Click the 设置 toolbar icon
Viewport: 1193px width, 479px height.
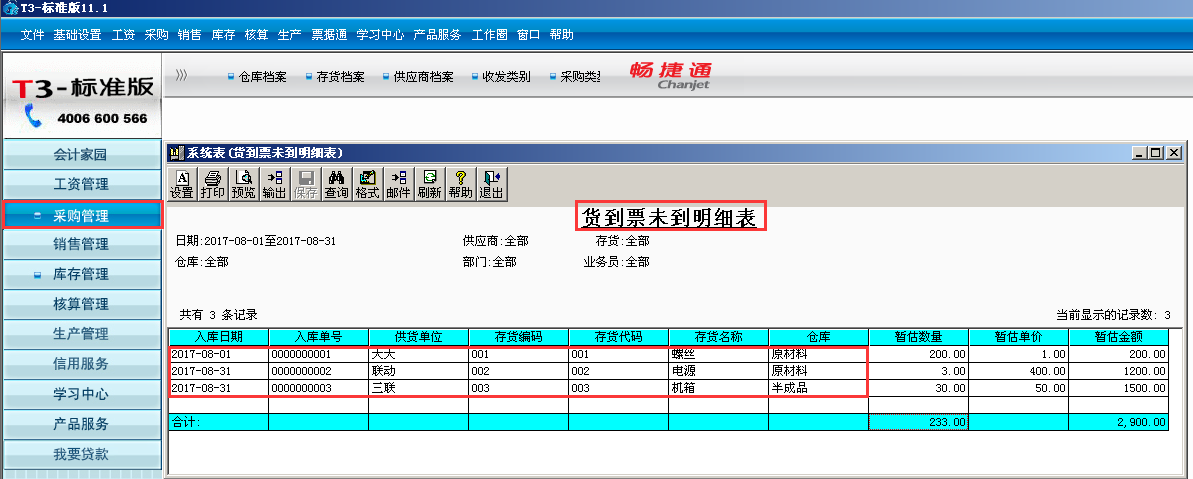tap(182, 185)
